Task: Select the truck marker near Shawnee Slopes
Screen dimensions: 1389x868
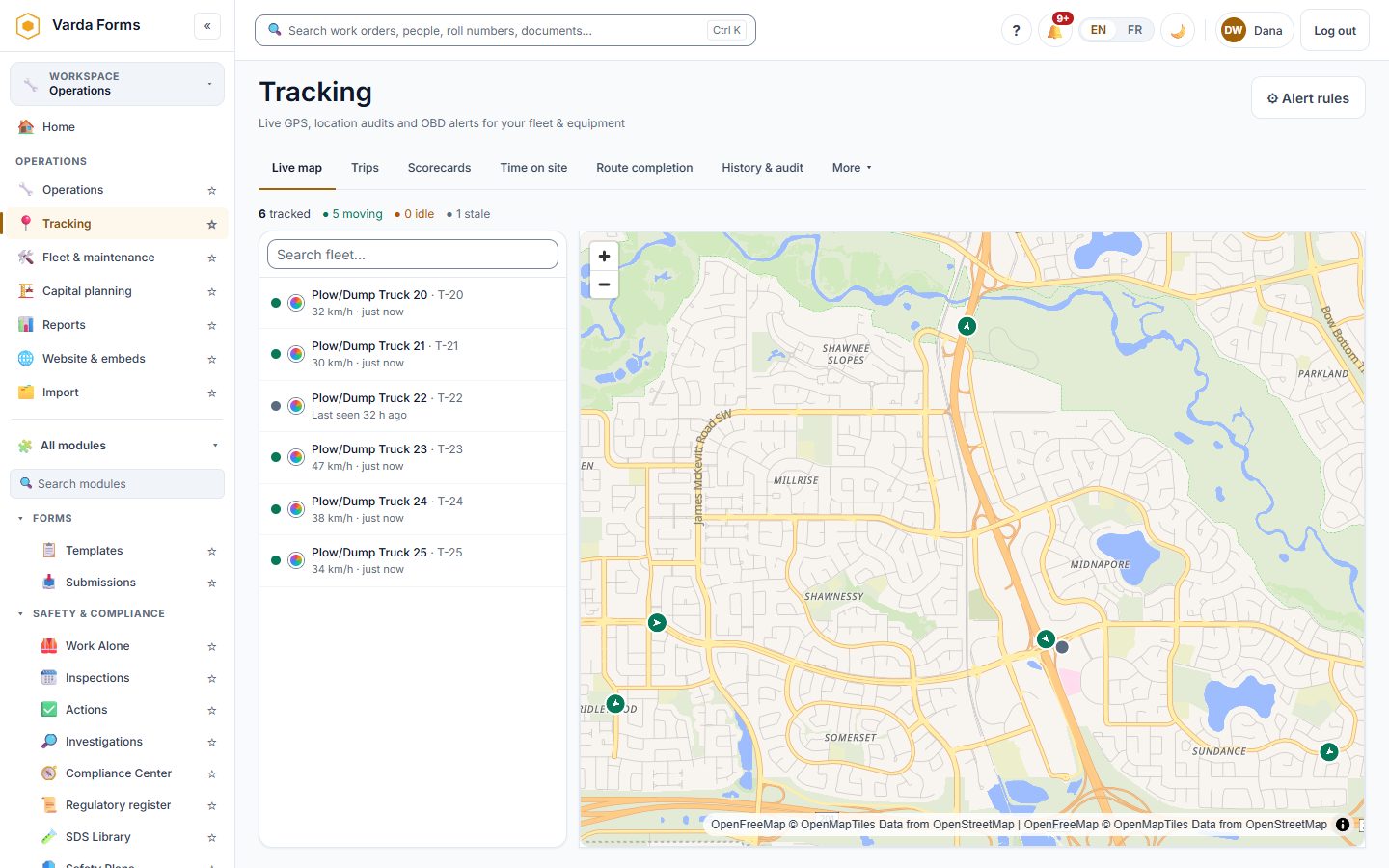Action: pos(967,326)
